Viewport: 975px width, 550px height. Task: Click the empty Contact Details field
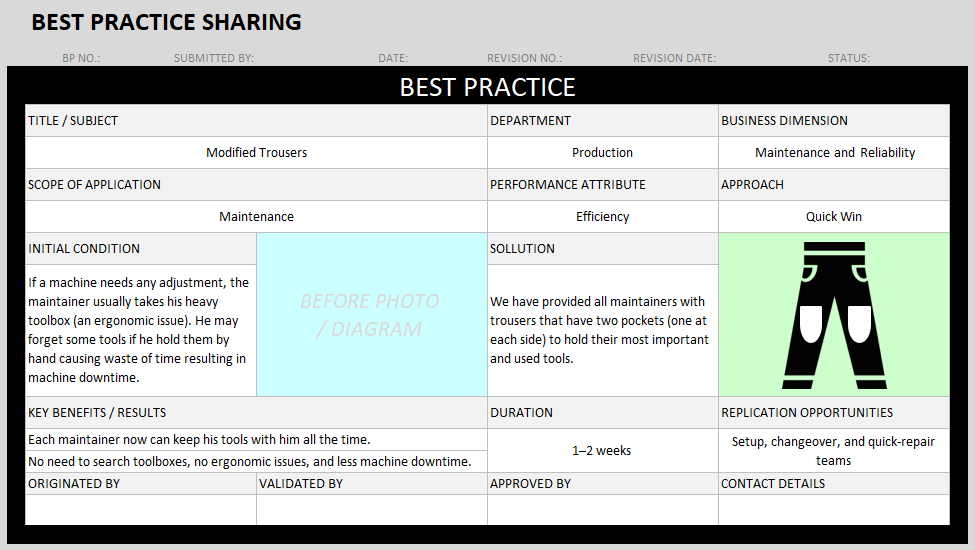point(834,509)
